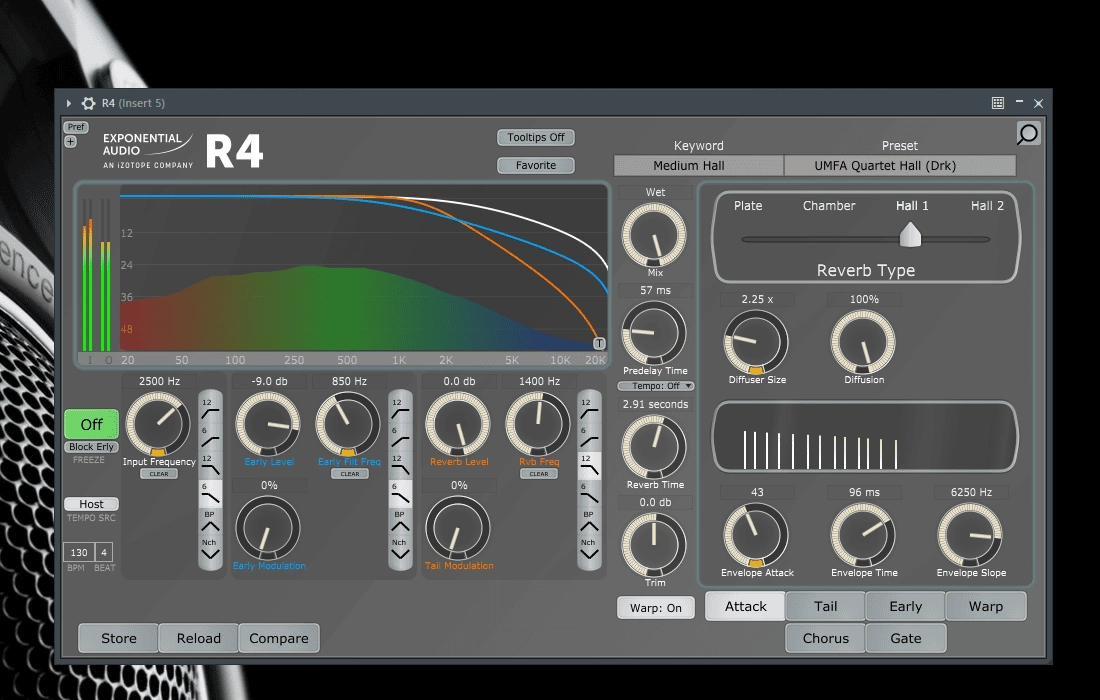
Task: Click the Wet Mix knob
Action: pyautogui.click(x=654, y=236)
